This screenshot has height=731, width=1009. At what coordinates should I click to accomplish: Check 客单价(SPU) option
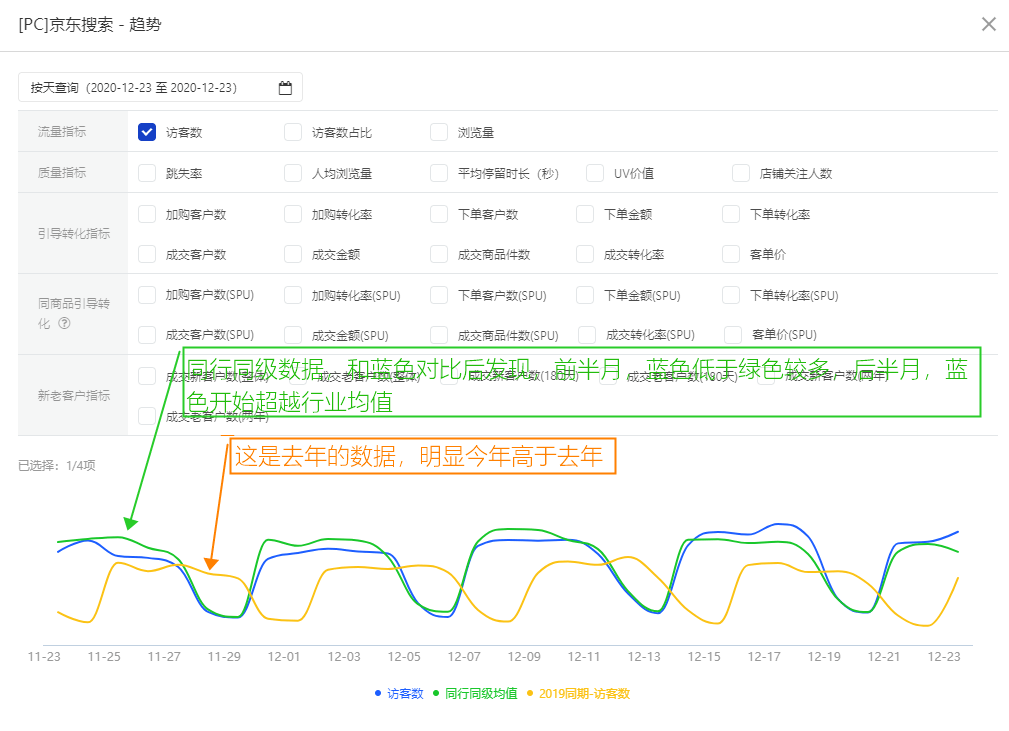coord(733,335)
